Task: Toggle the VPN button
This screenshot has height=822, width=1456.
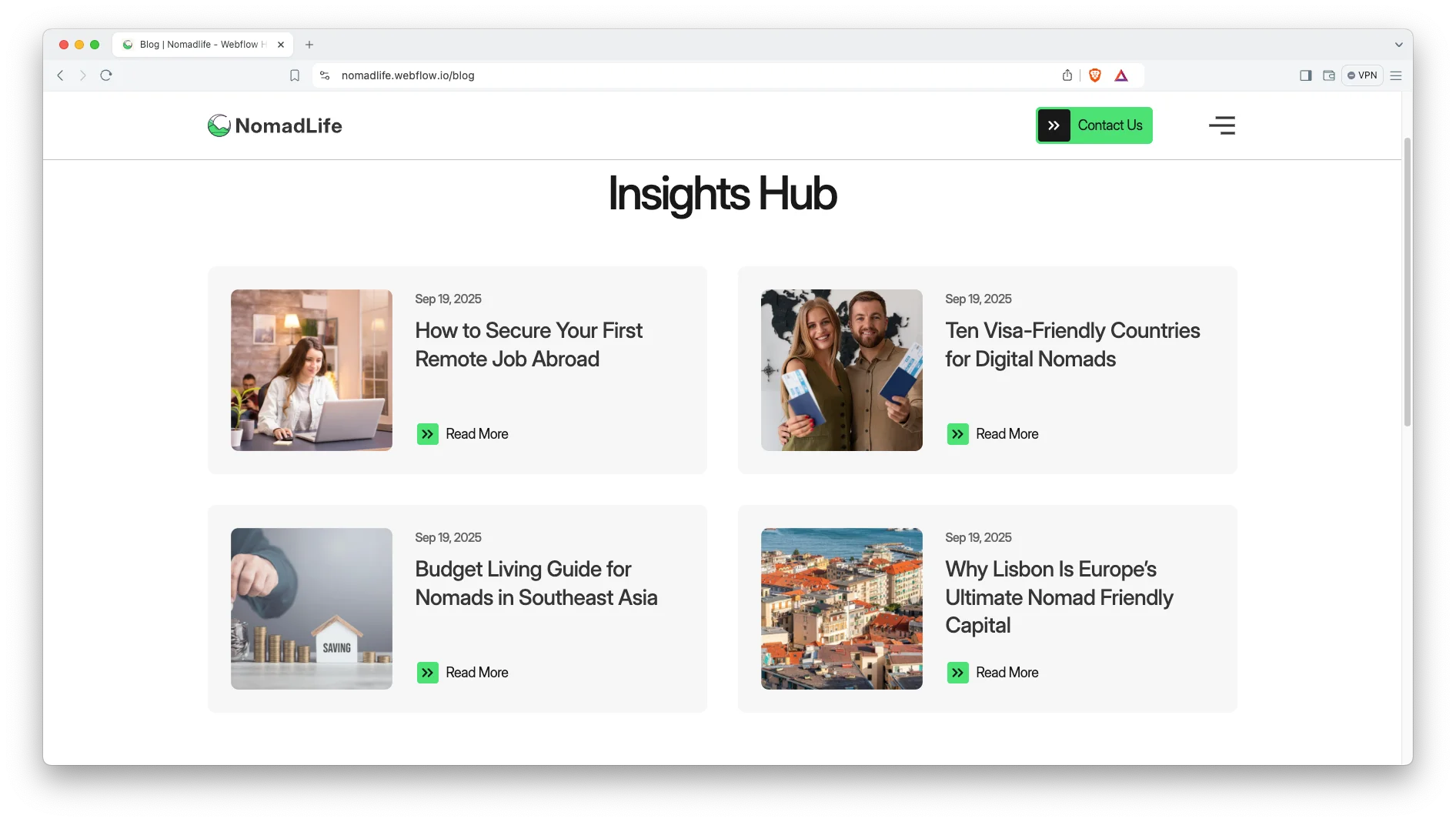Action: point(1362,75)
